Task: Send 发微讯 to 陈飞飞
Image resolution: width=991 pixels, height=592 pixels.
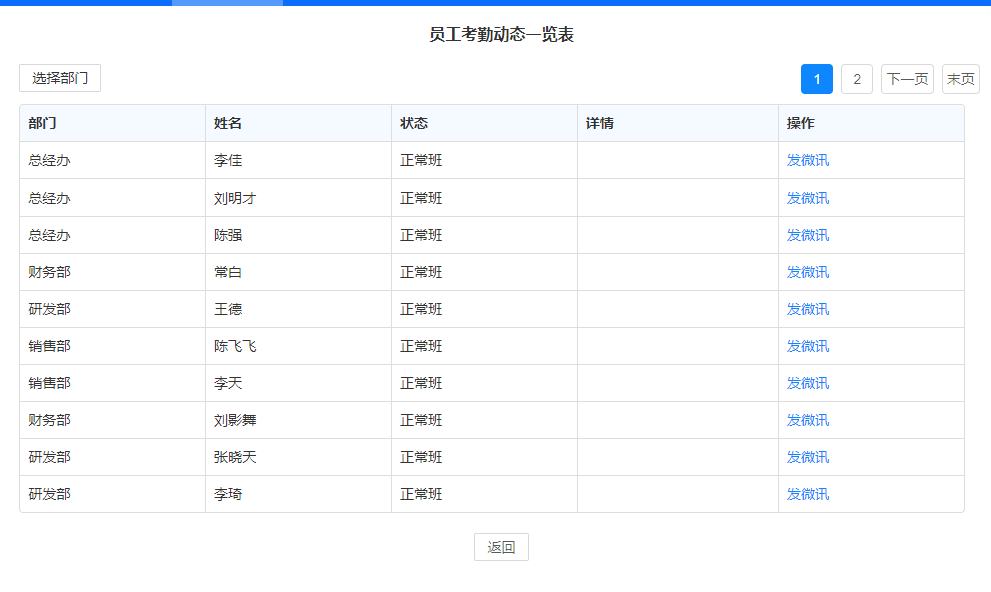Action: (807, 346)
